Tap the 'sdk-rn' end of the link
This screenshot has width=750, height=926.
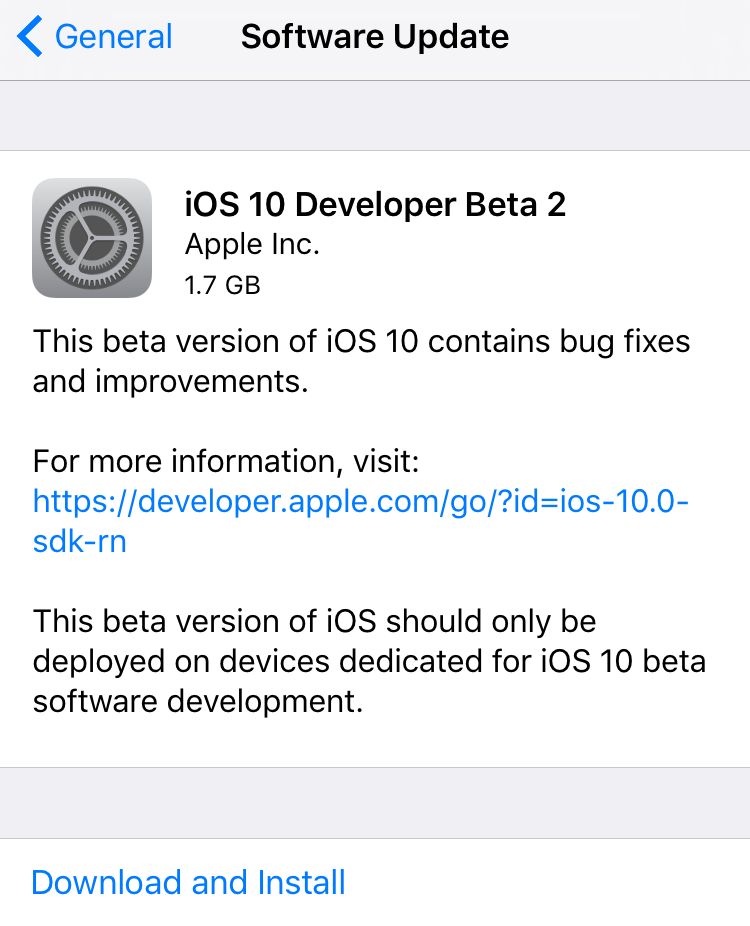coord(80,541)
